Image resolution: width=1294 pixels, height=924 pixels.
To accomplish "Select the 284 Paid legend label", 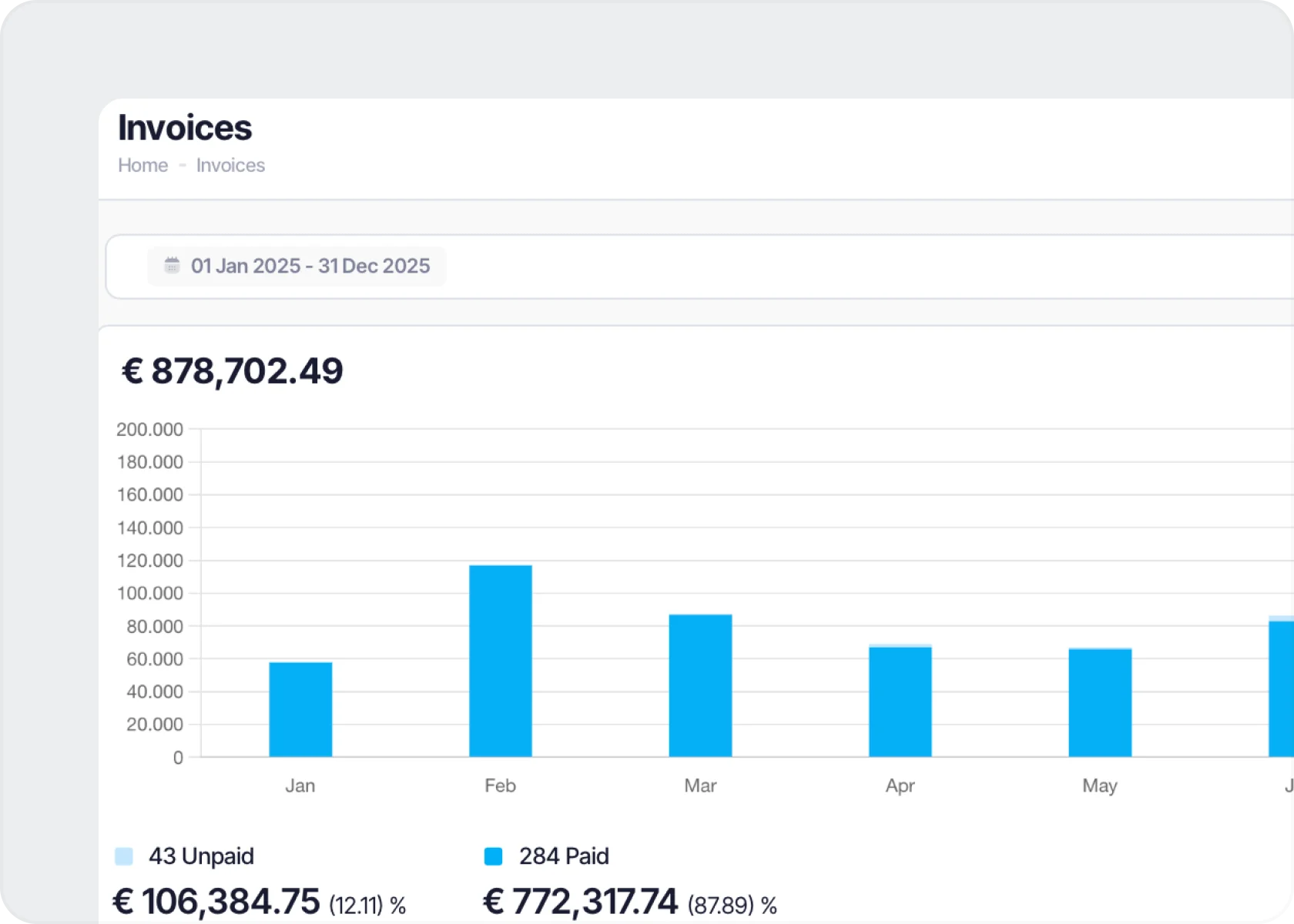I will click(564, 856).
